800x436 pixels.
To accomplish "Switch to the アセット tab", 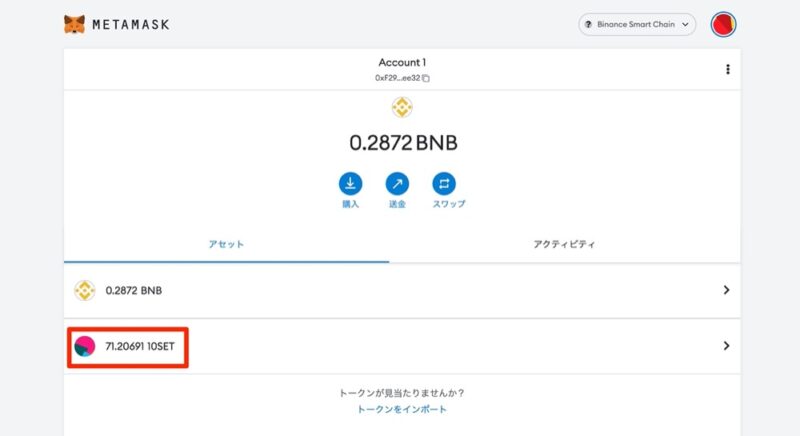I will 226,244.
